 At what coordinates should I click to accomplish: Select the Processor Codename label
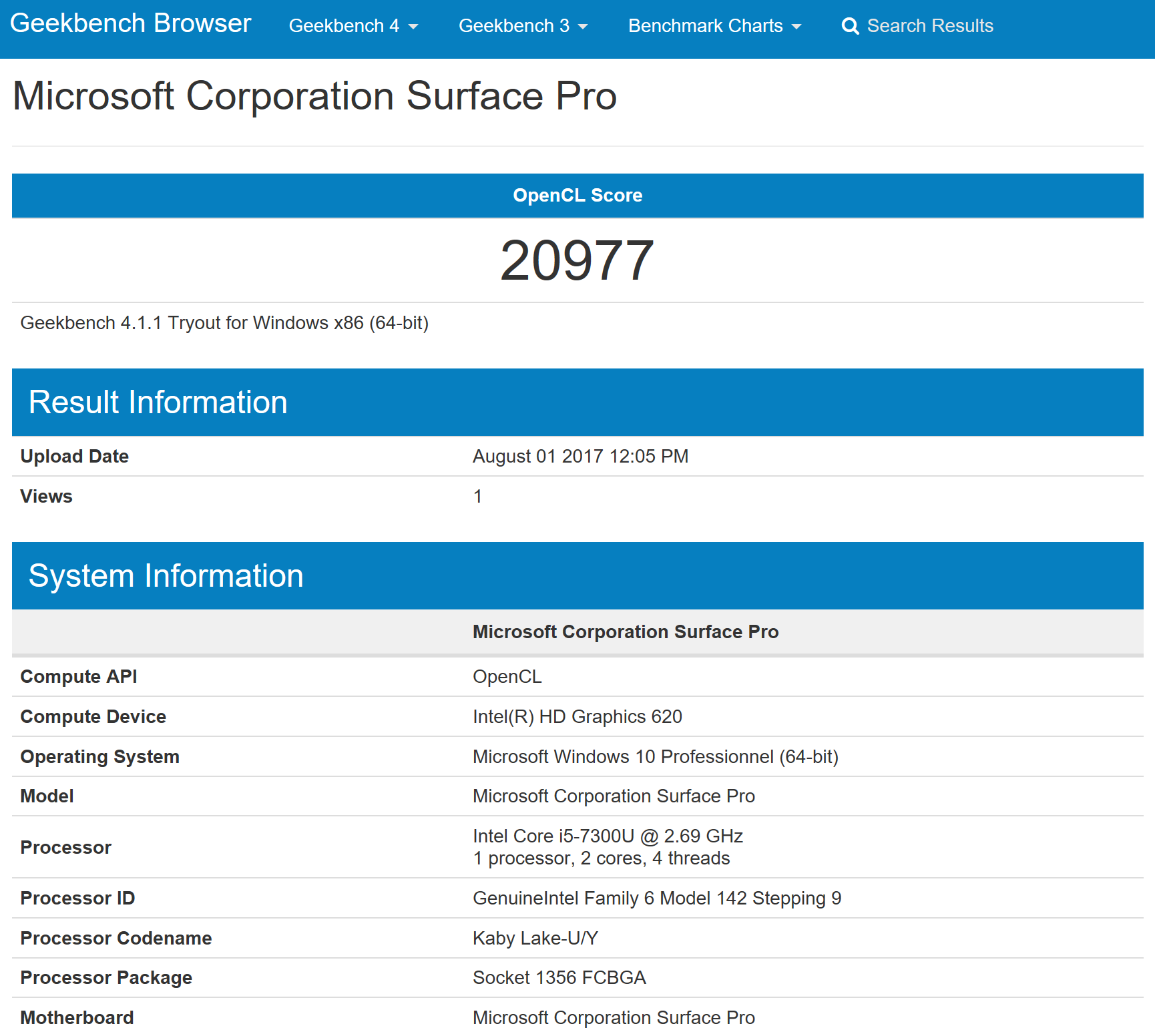point(116,939)
